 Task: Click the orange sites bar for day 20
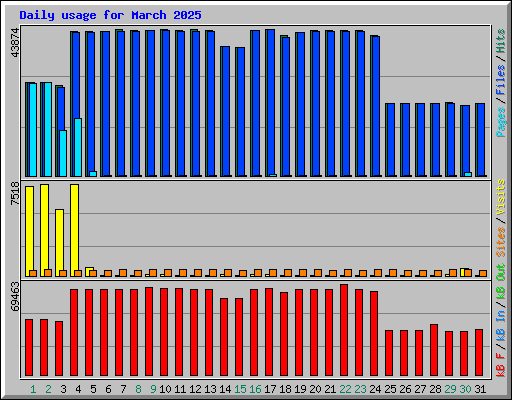318,273
